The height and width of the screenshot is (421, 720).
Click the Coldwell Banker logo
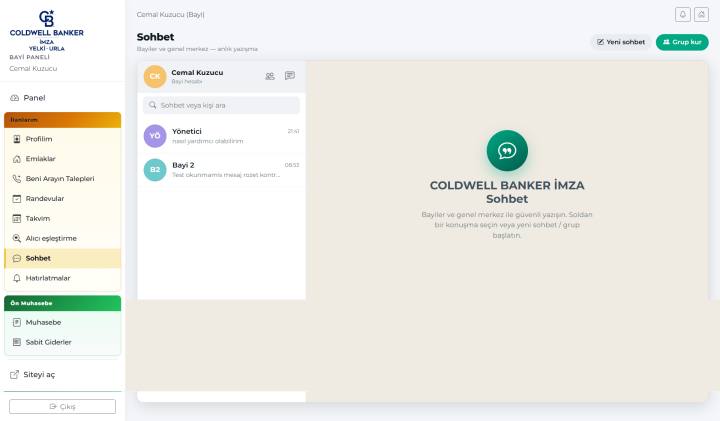click(x=46, y=30)
